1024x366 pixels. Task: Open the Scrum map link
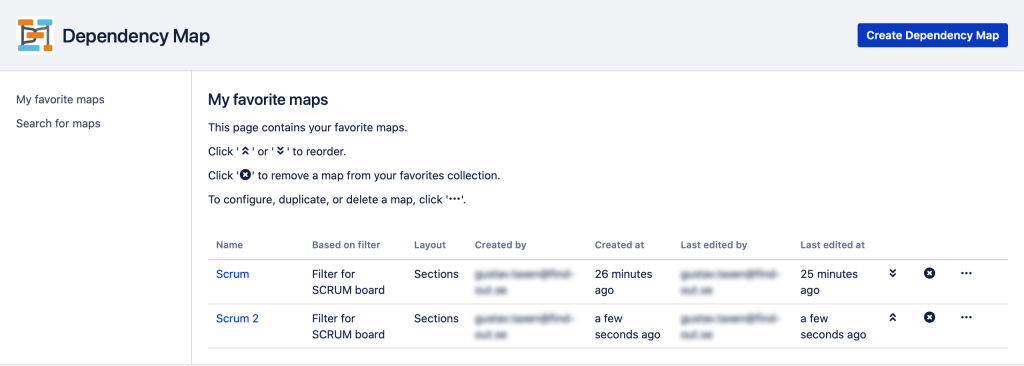point(232,274)
